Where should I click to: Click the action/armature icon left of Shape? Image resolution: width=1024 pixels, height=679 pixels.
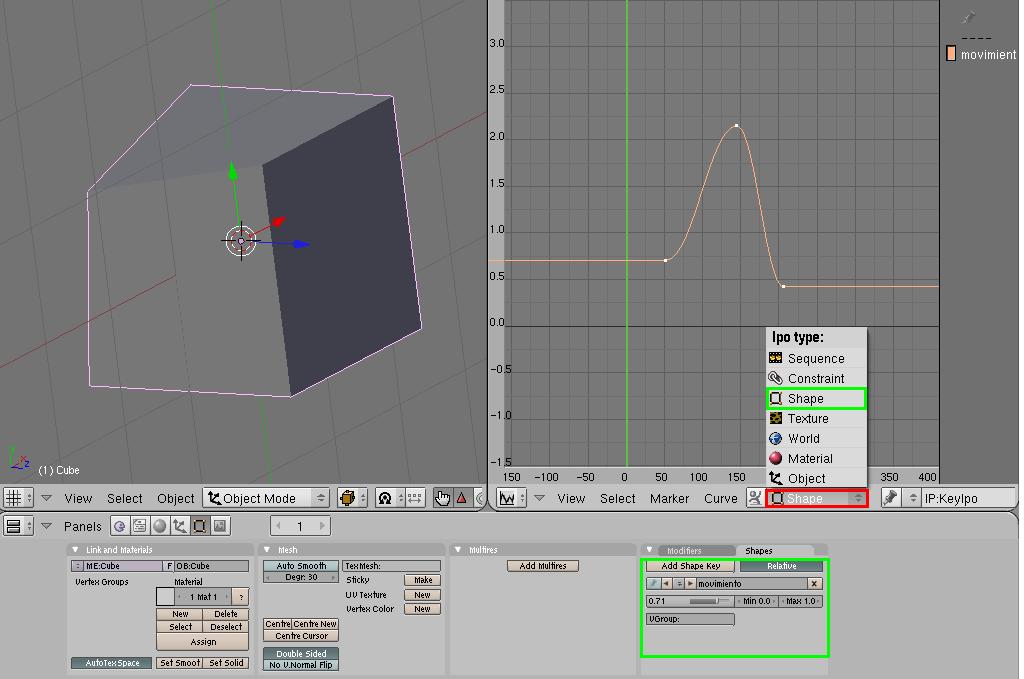tap(755, 498)
